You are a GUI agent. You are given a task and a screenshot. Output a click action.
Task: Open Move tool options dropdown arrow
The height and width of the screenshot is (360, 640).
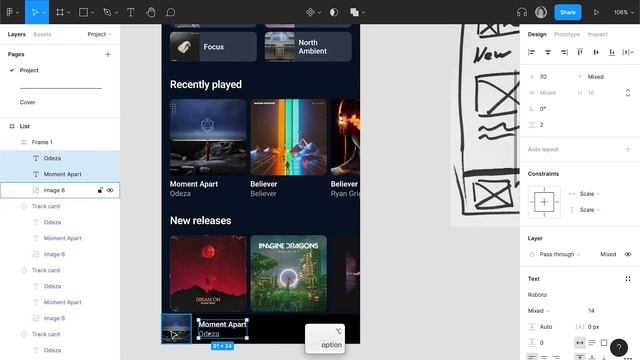[x=44, y=13]
